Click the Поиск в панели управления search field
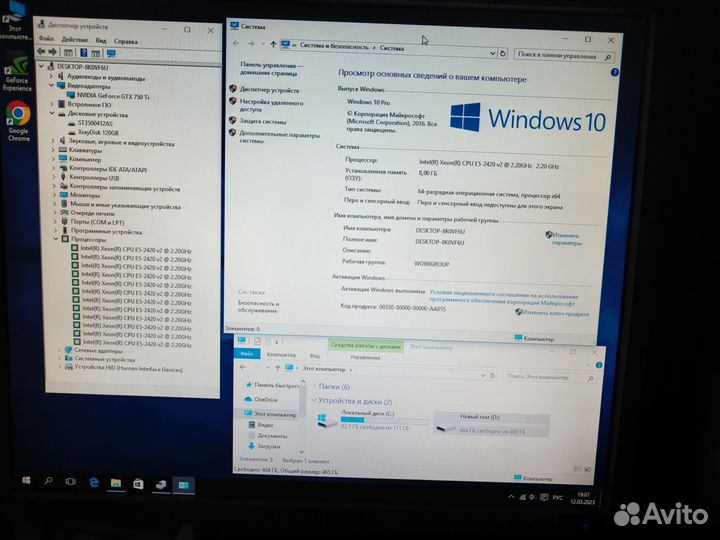 tap(564, 56)
